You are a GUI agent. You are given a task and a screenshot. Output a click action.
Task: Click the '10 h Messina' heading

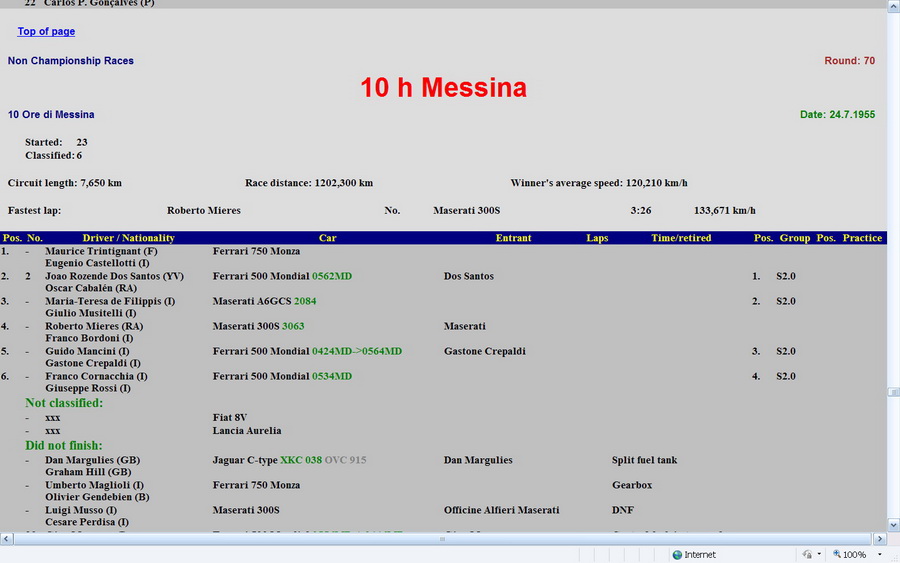tap(444, 88)
